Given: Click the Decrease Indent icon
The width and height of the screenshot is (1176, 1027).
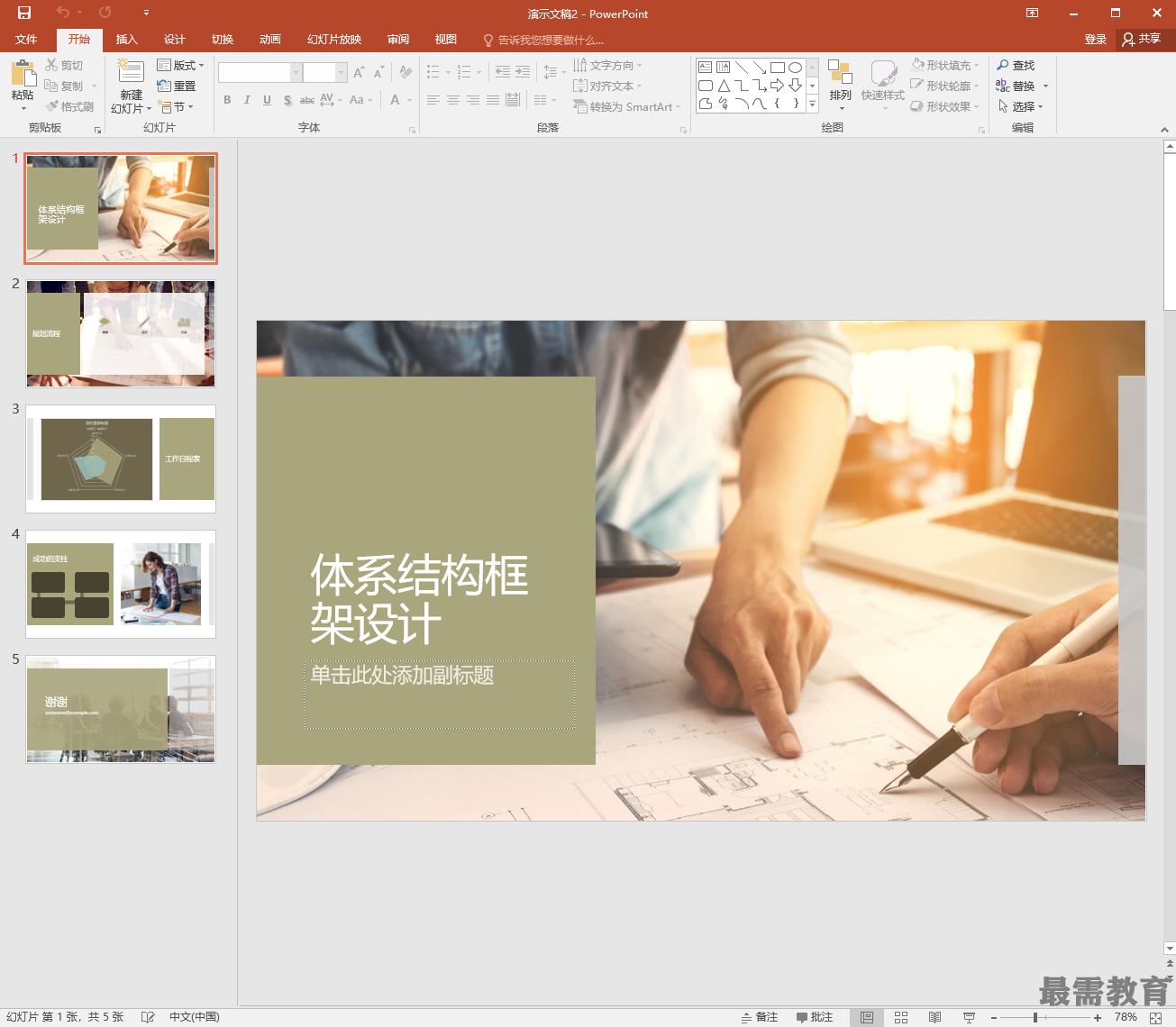Looking at the screenshot, I should (x=503, y=72).
